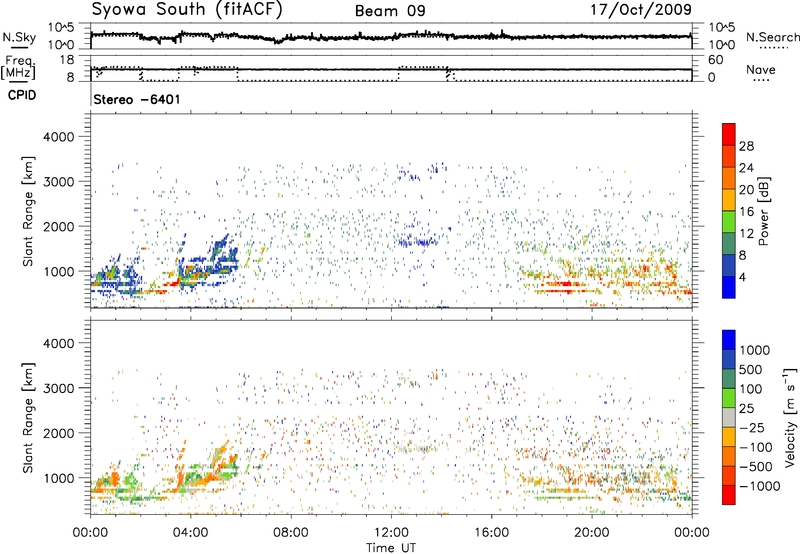Click the 'Time UT' axis title
This screenshot has width=800, height=554.
pyautogui.click(x=391, y=548)
